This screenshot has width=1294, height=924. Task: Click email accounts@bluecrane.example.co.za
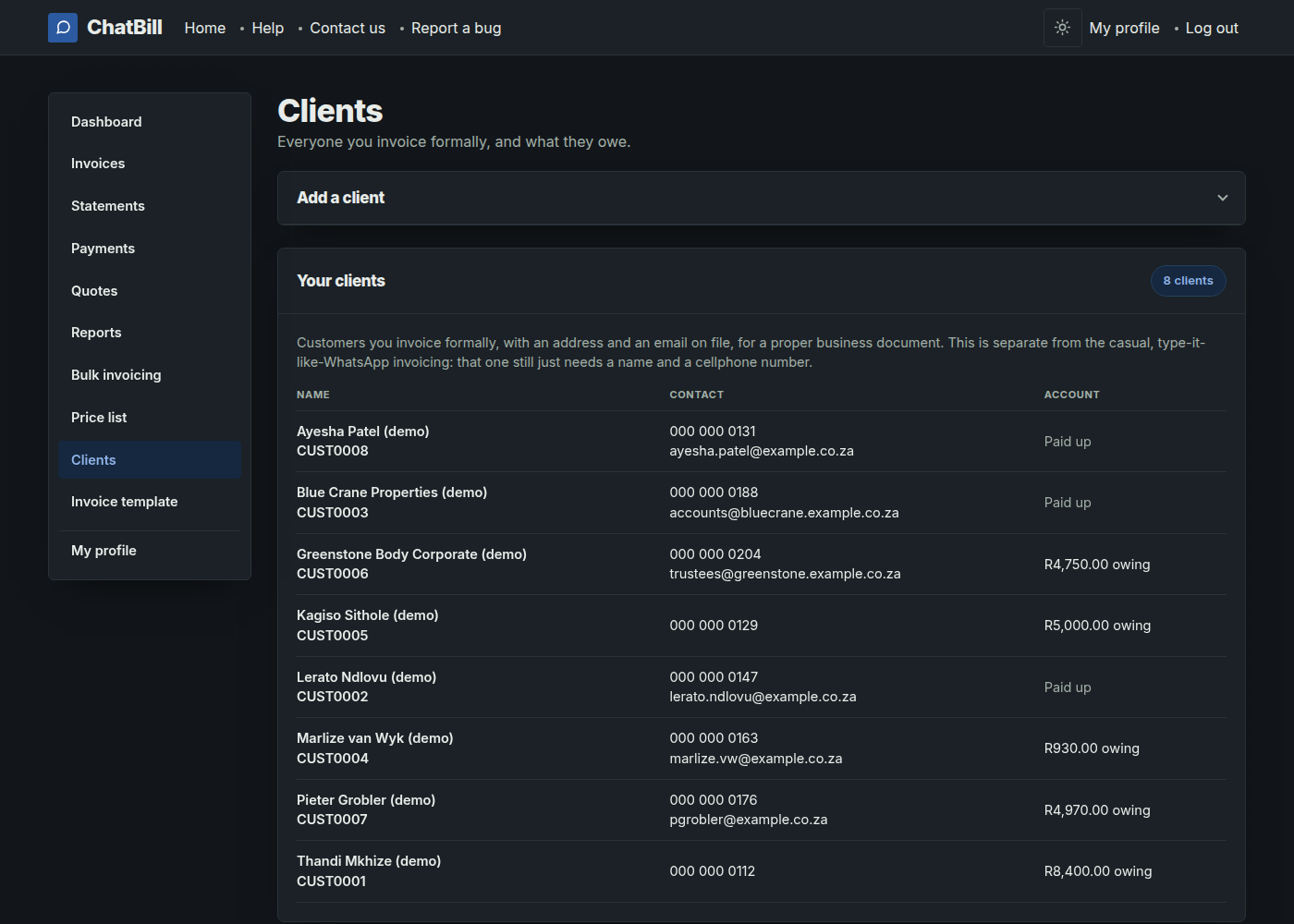tap(784, 513)
